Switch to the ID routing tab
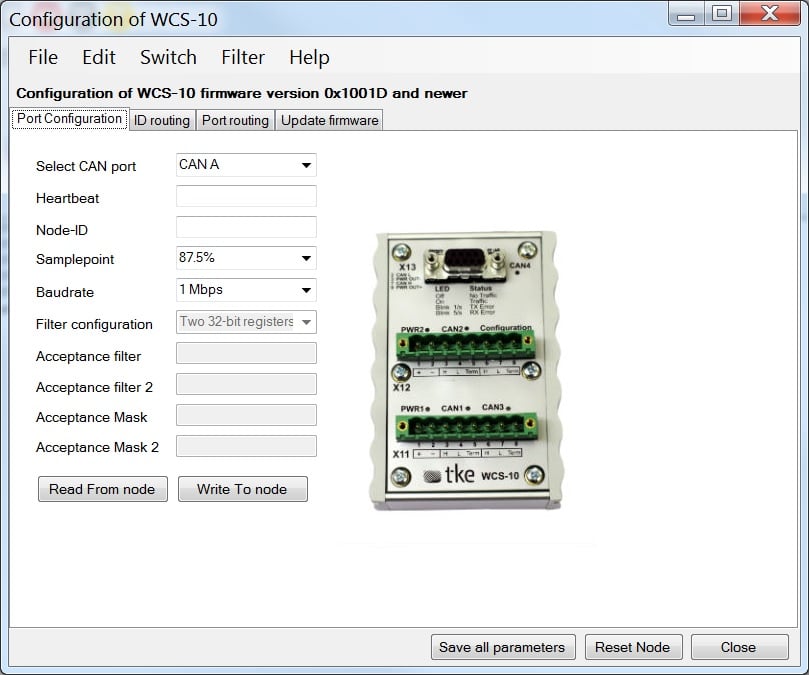Image resolution: width=809 pixels, height=675 pixels. [x=162, y=120]
